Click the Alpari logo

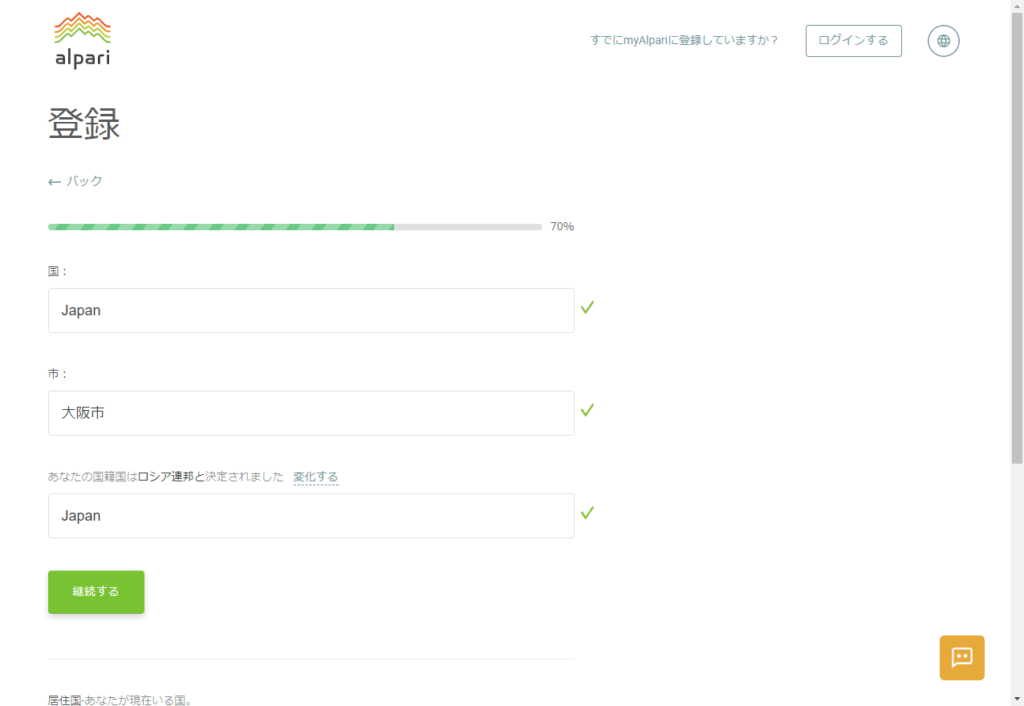(x=82, y=40)
